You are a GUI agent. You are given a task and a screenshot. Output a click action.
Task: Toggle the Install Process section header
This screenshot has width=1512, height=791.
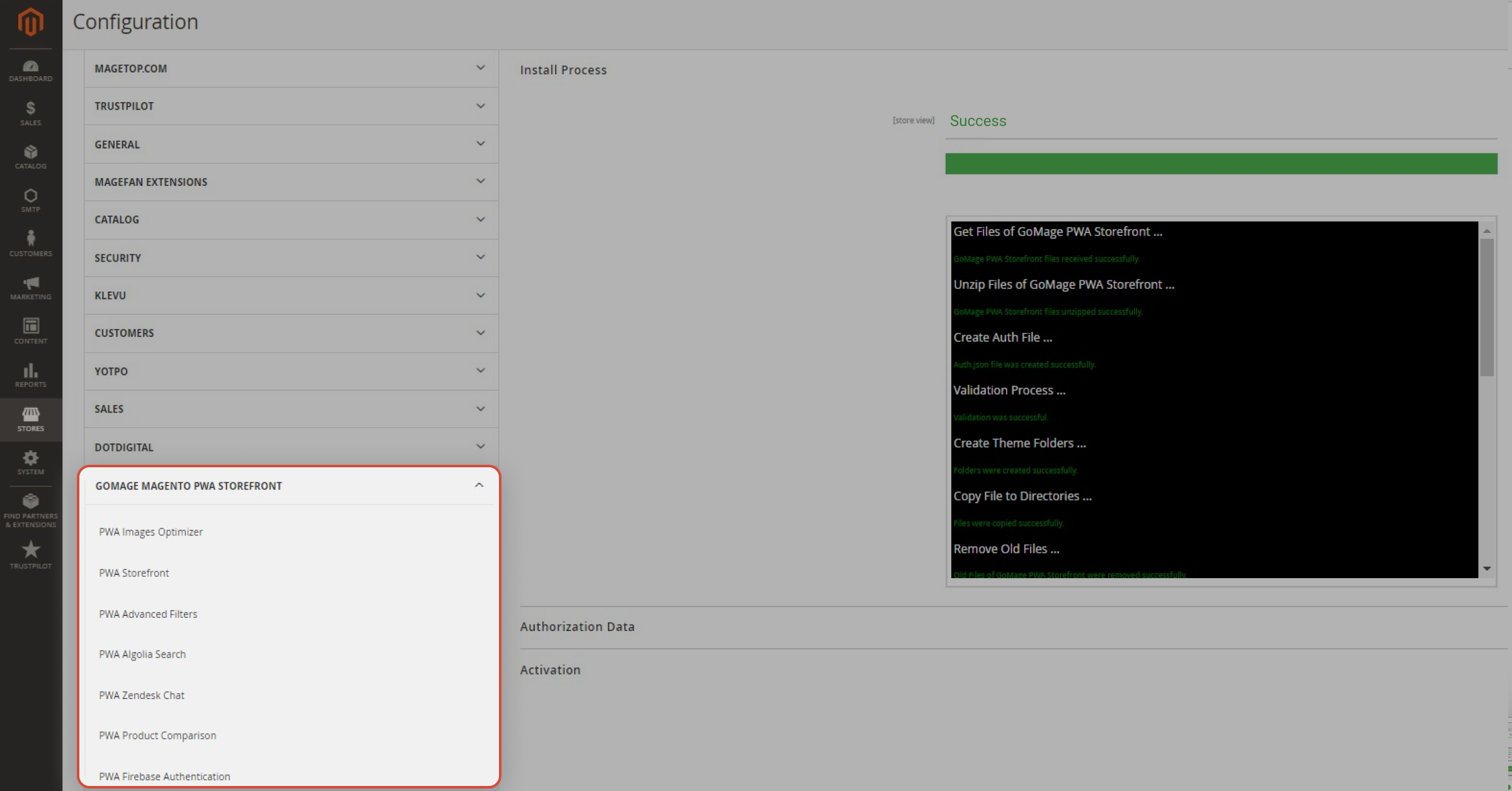[x=563, y=70]
